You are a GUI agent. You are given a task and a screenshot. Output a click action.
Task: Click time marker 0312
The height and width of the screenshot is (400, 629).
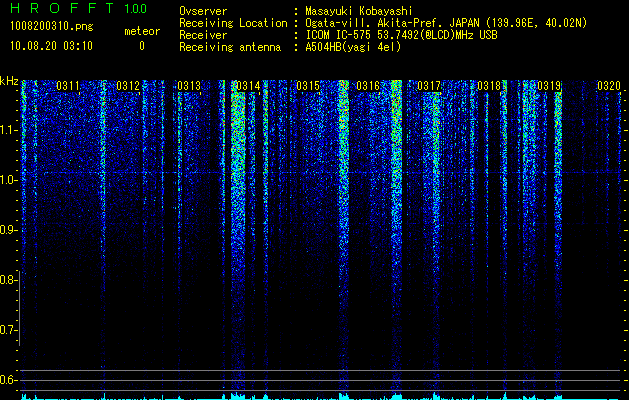click(x=128, y=86)
